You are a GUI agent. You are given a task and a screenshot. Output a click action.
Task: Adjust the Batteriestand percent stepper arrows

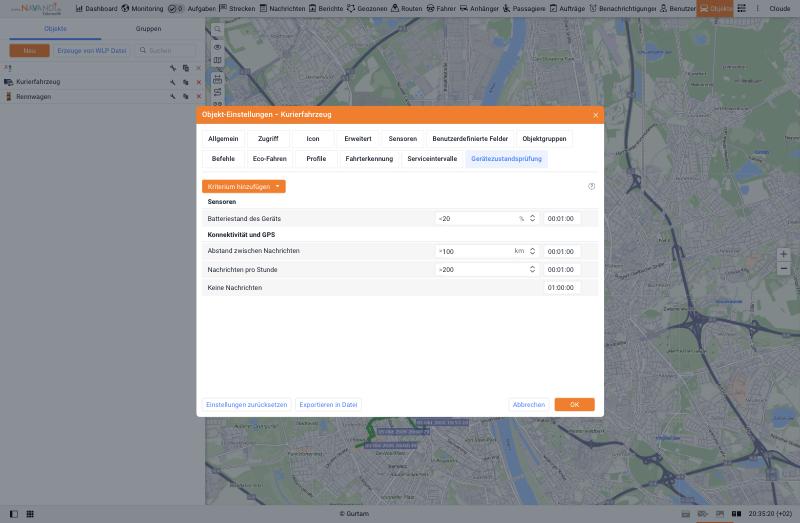point(532,218)
